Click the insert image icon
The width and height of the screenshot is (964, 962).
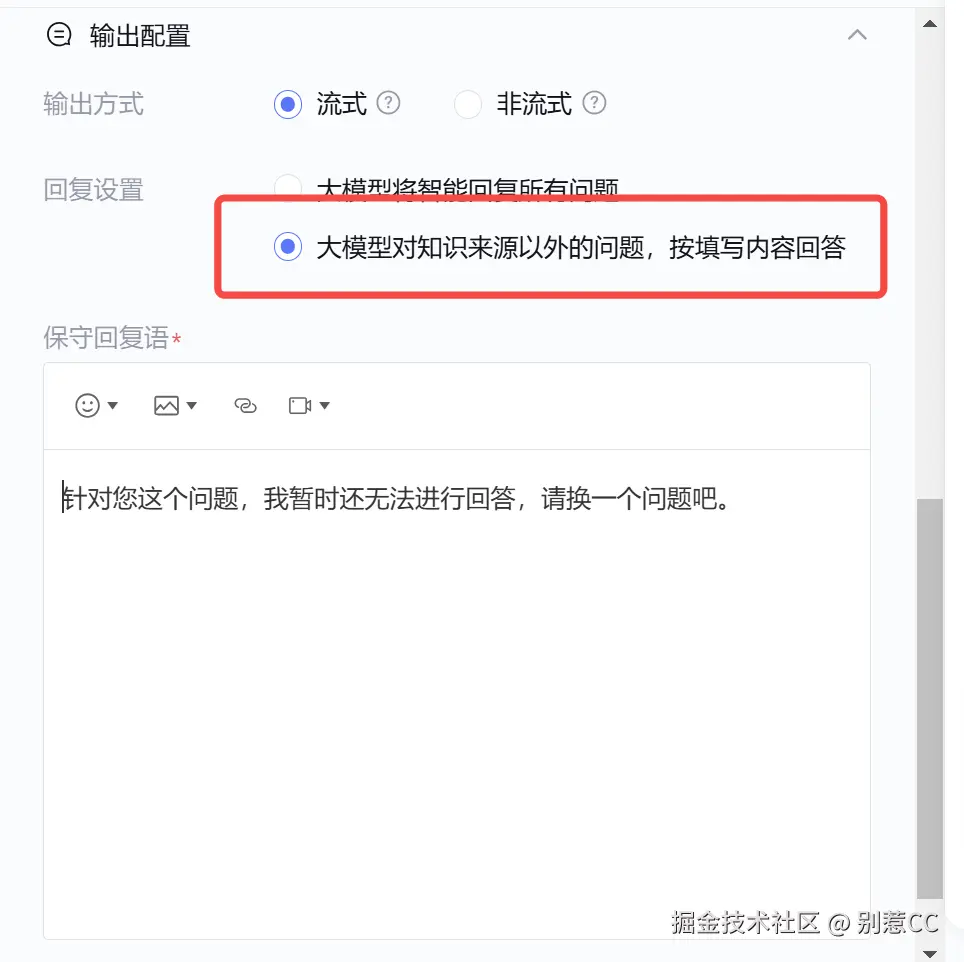166,406
